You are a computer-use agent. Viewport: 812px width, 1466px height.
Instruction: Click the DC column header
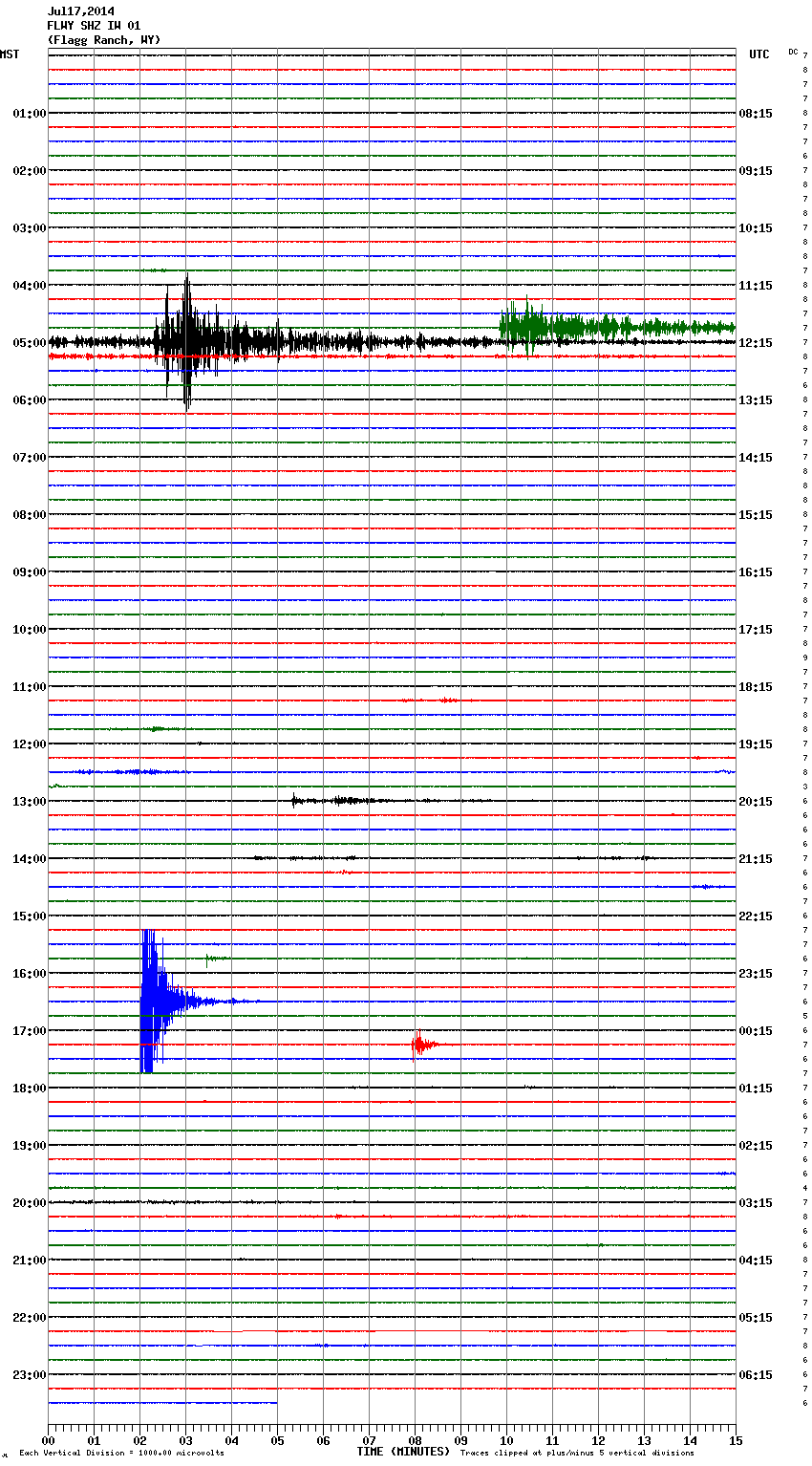click(x=793, y=52)
